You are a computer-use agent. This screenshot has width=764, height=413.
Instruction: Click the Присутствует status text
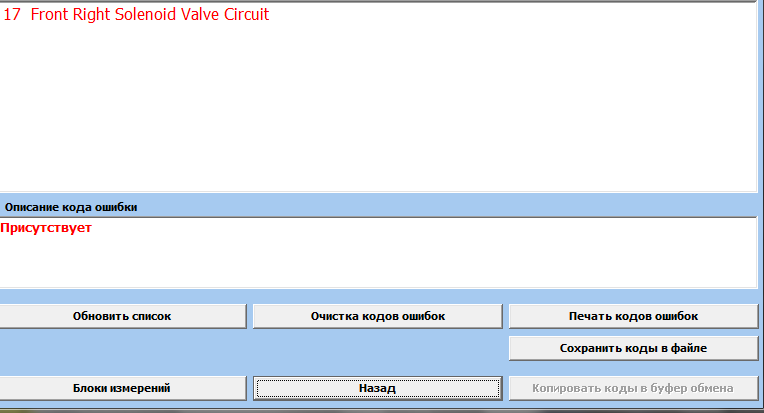(x=46, y=229)
